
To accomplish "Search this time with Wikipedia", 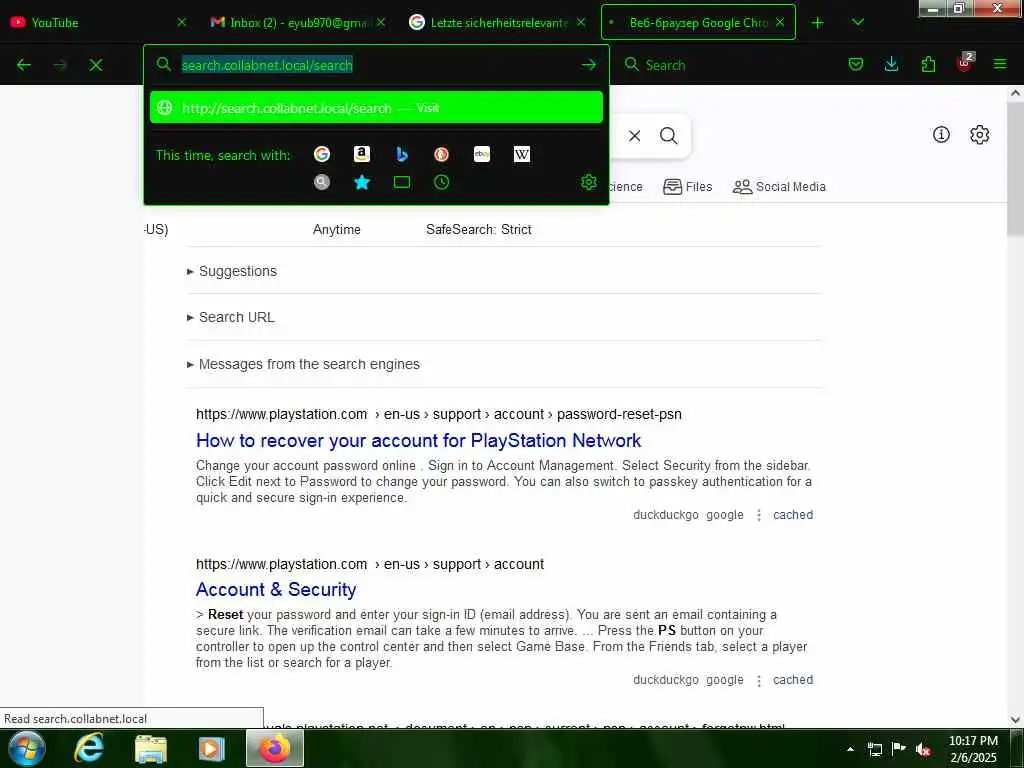I will click(x=522, y=154).
